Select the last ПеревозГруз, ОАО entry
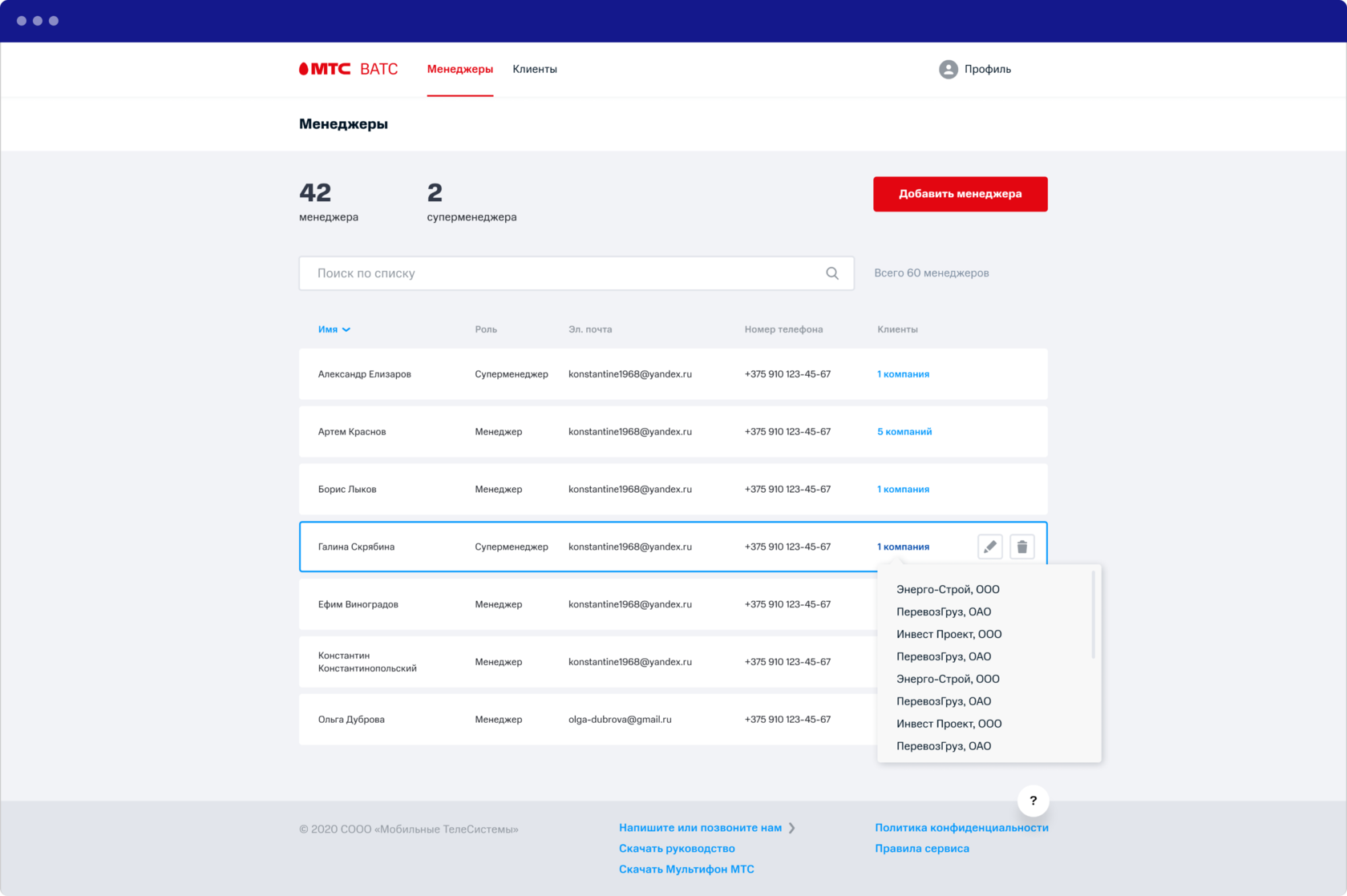Image resolution: width=1347 pixels, height=896 pixels. [x=944, y=746]
